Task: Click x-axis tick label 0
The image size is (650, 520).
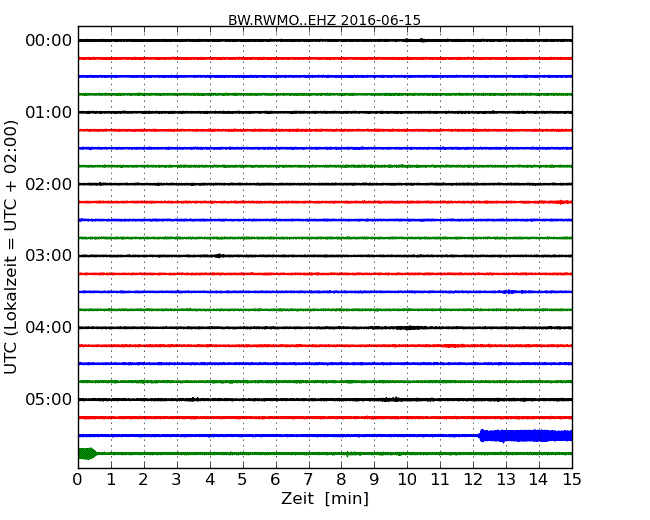Action: [78, 480]
